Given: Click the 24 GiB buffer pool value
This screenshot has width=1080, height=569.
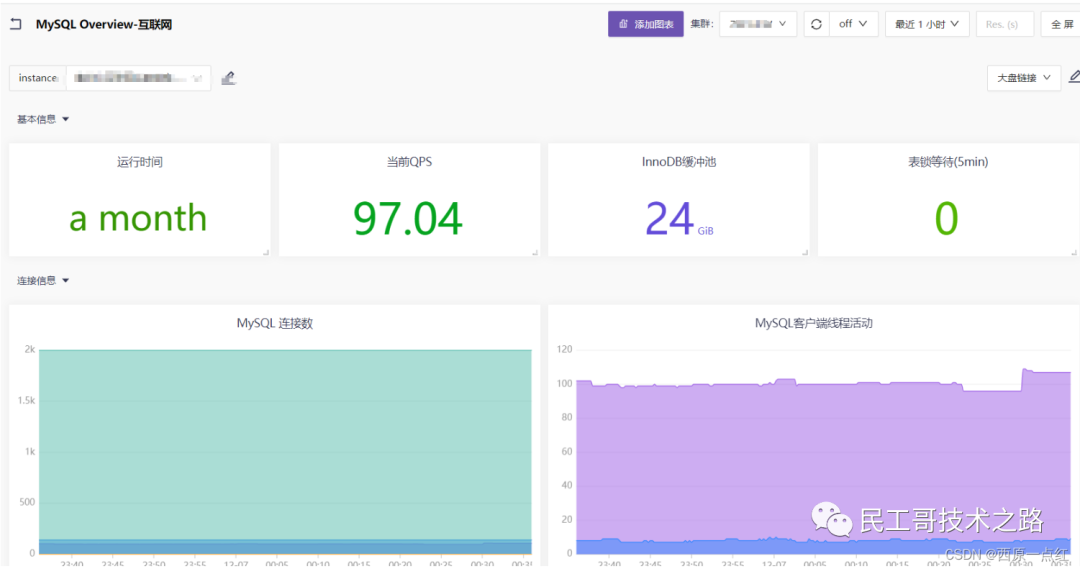Looking at the screenshot, I should pyautogui.click(x=679, y=219).
